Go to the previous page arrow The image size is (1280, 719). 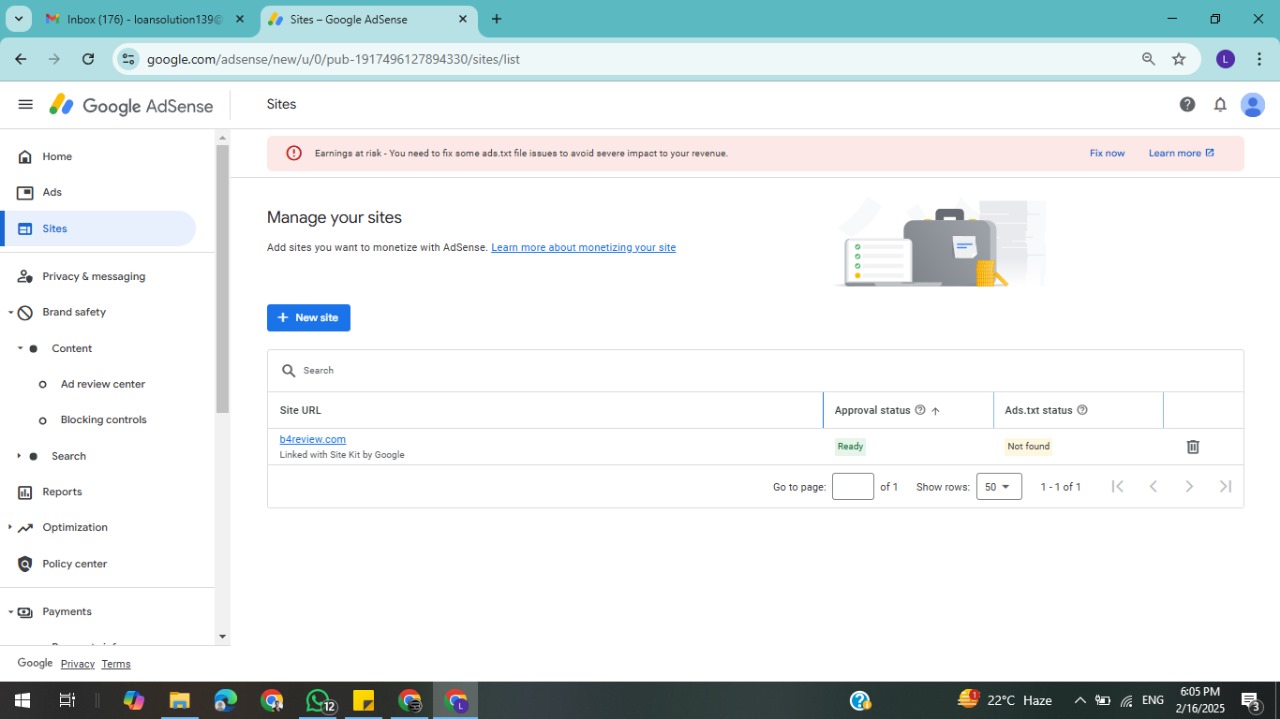1153,486
